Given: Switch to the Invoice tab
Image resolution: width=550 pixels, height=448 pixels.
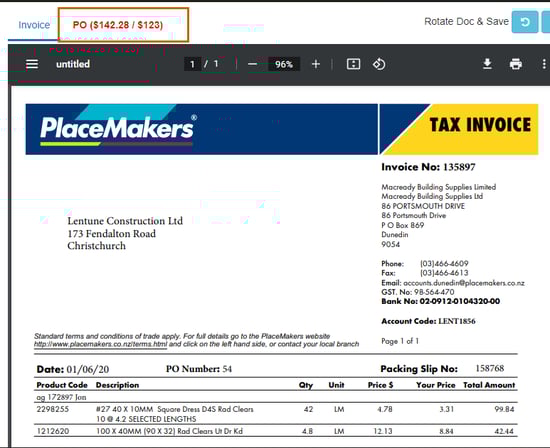Looking at the screenshot, I should pos(34,25).
